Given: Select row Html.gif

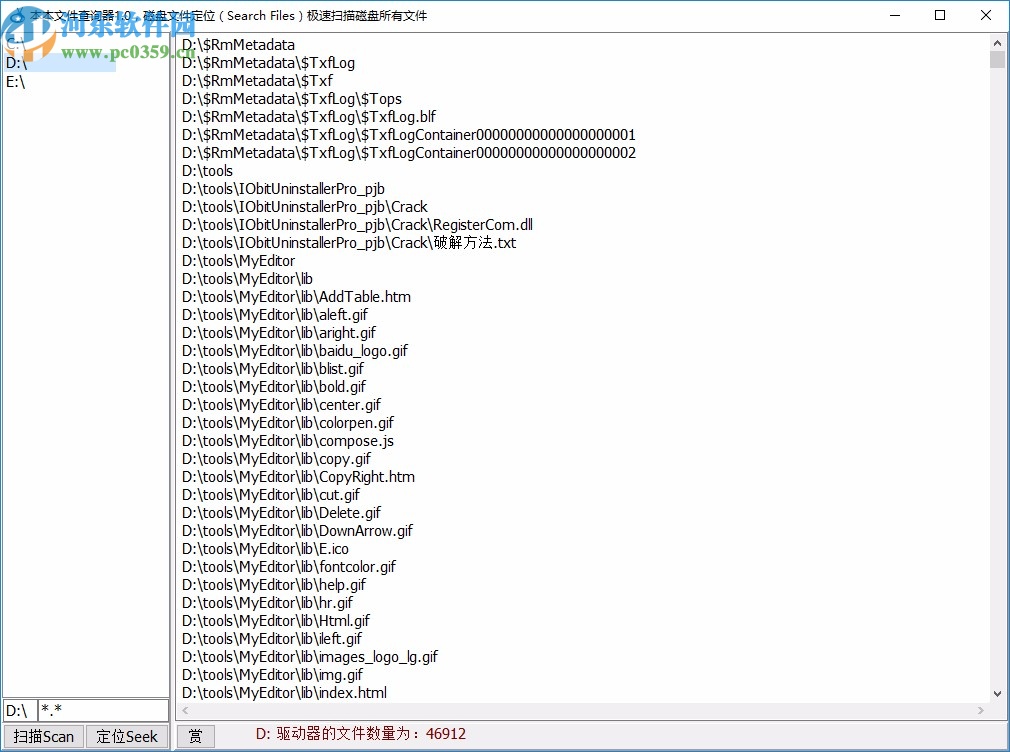Looking at the screenshot, I should pos(276,622).
